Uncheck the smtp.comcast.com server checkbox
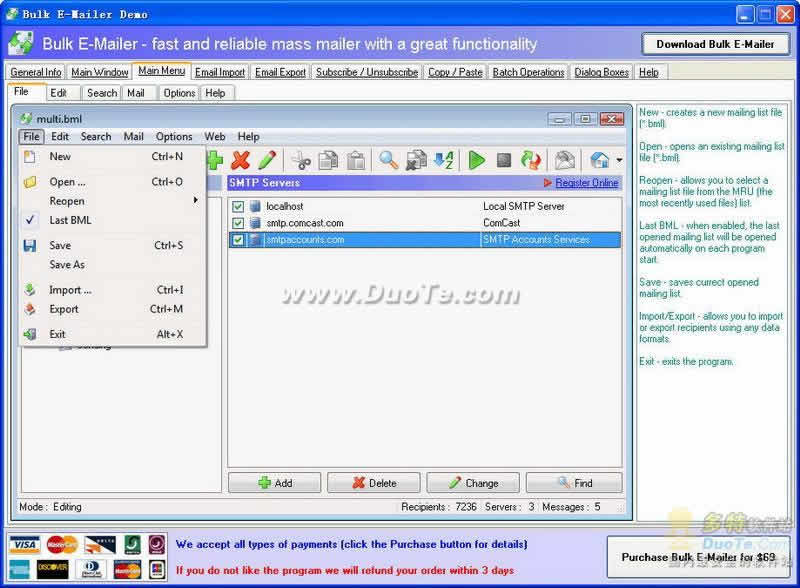 (x=238, y=223)
